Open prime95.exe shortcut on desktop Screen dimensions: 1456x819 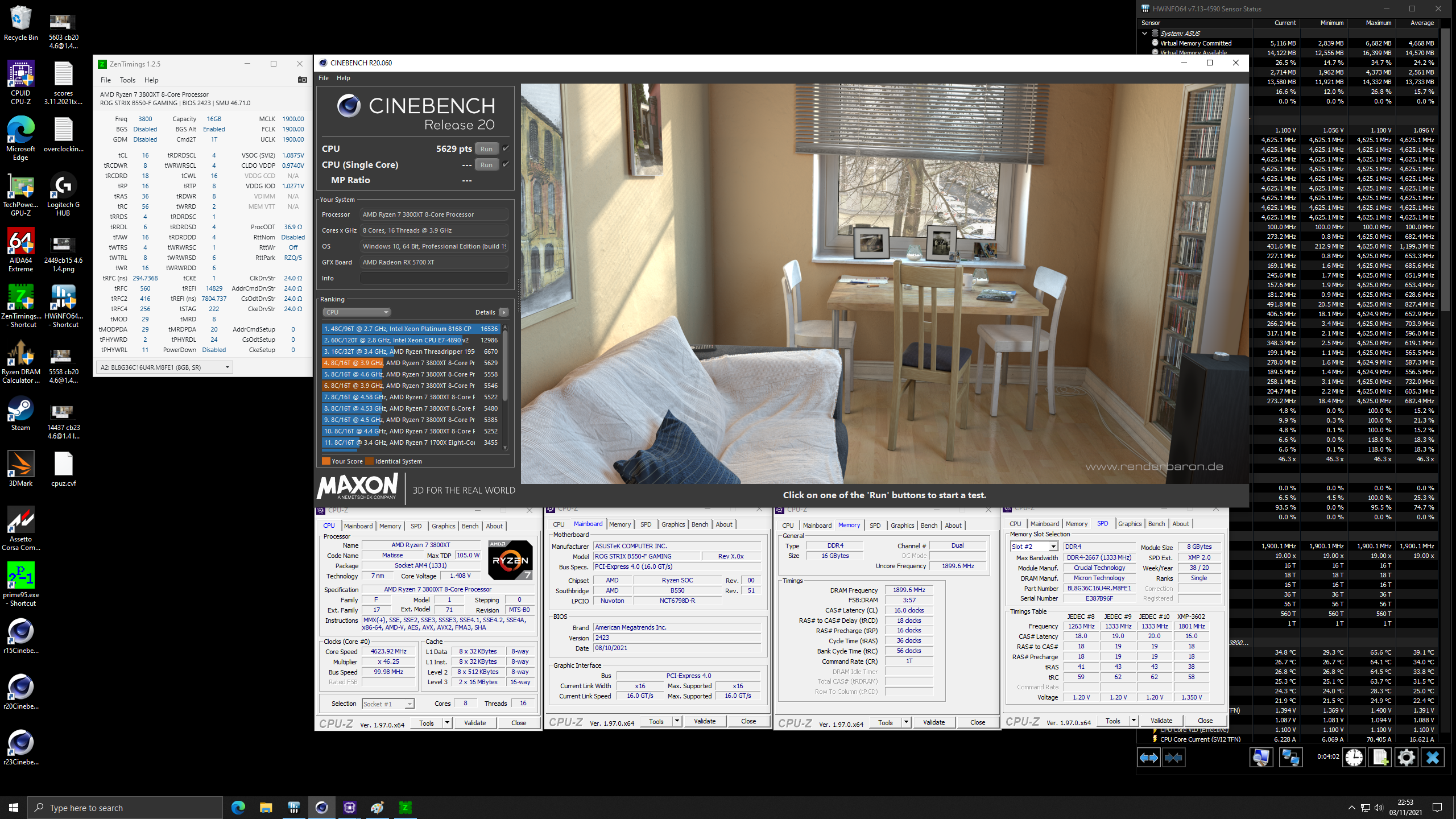point(20,584)
